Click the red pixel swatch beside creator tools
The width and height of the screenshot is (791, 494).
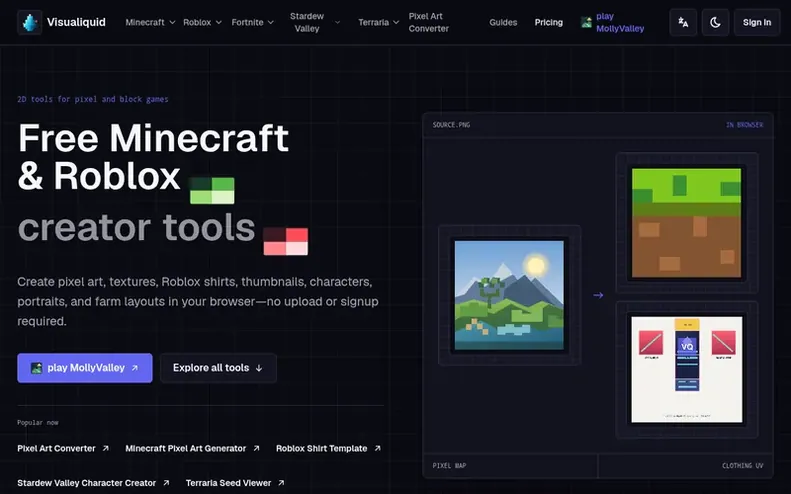[286, 241]
